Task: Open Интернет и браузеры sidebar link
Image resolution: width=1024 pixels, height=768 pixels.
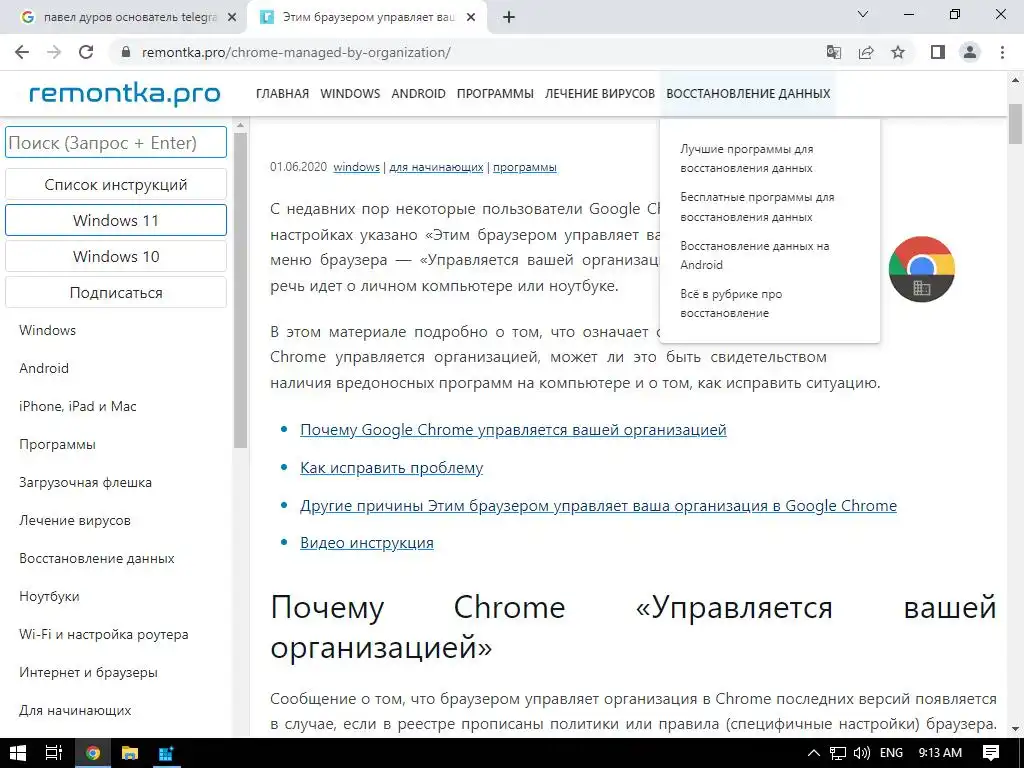Action: point(88,672)
